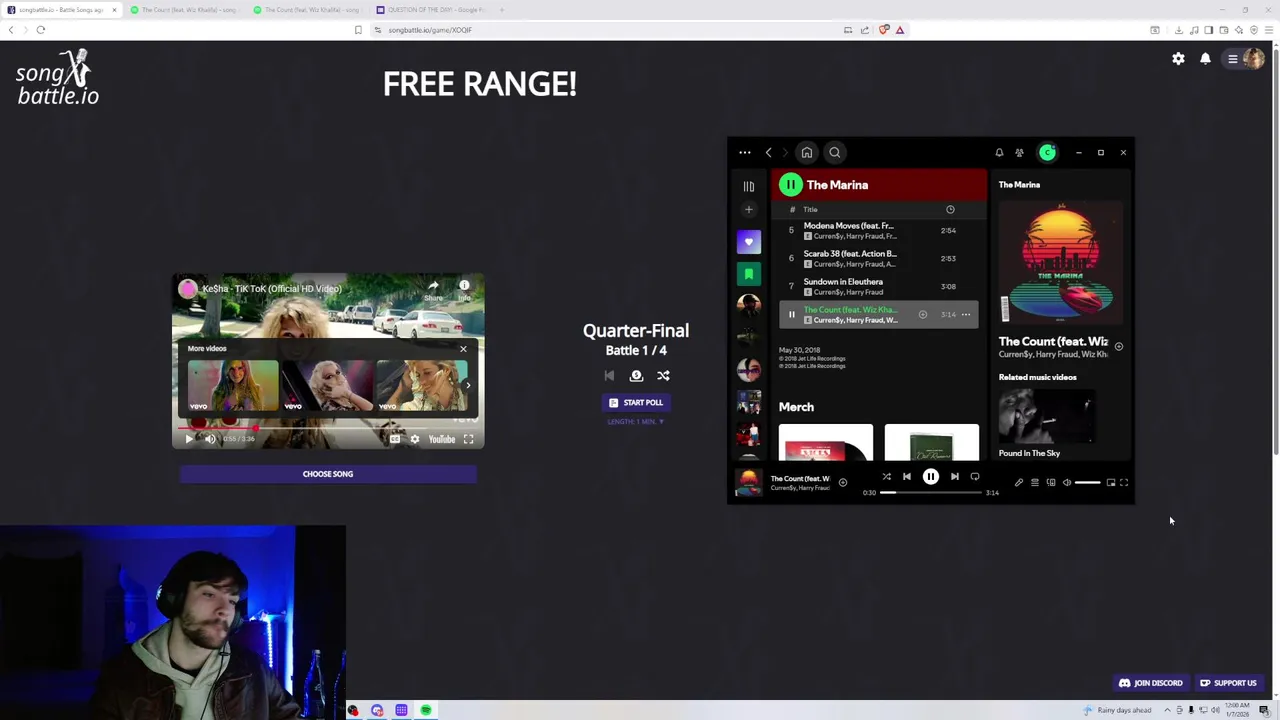Open Spotify Search

click(x=835, y=153)
